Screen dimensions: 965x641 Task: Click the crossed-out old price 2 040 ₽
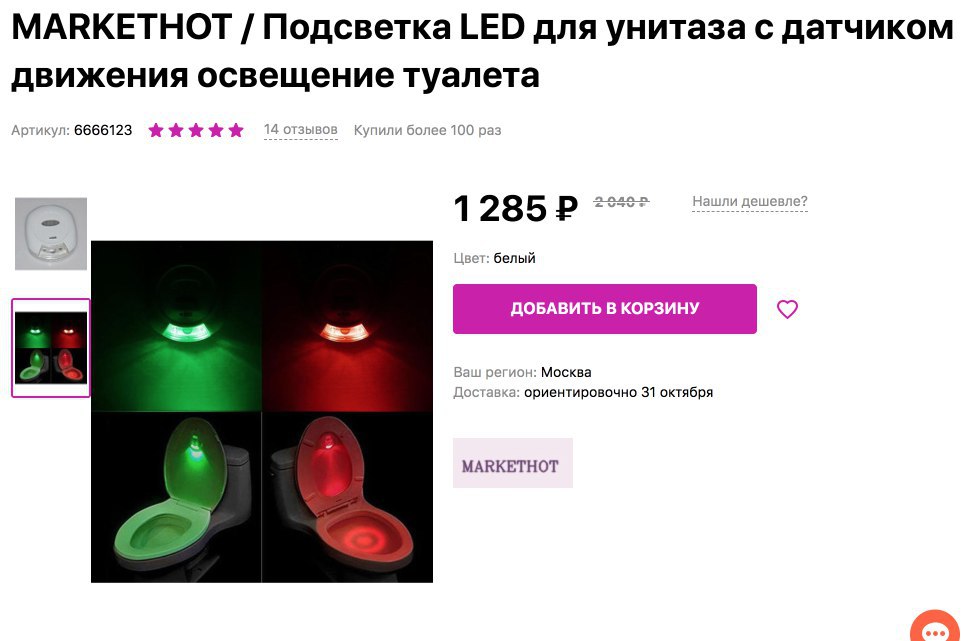[622, 202]
